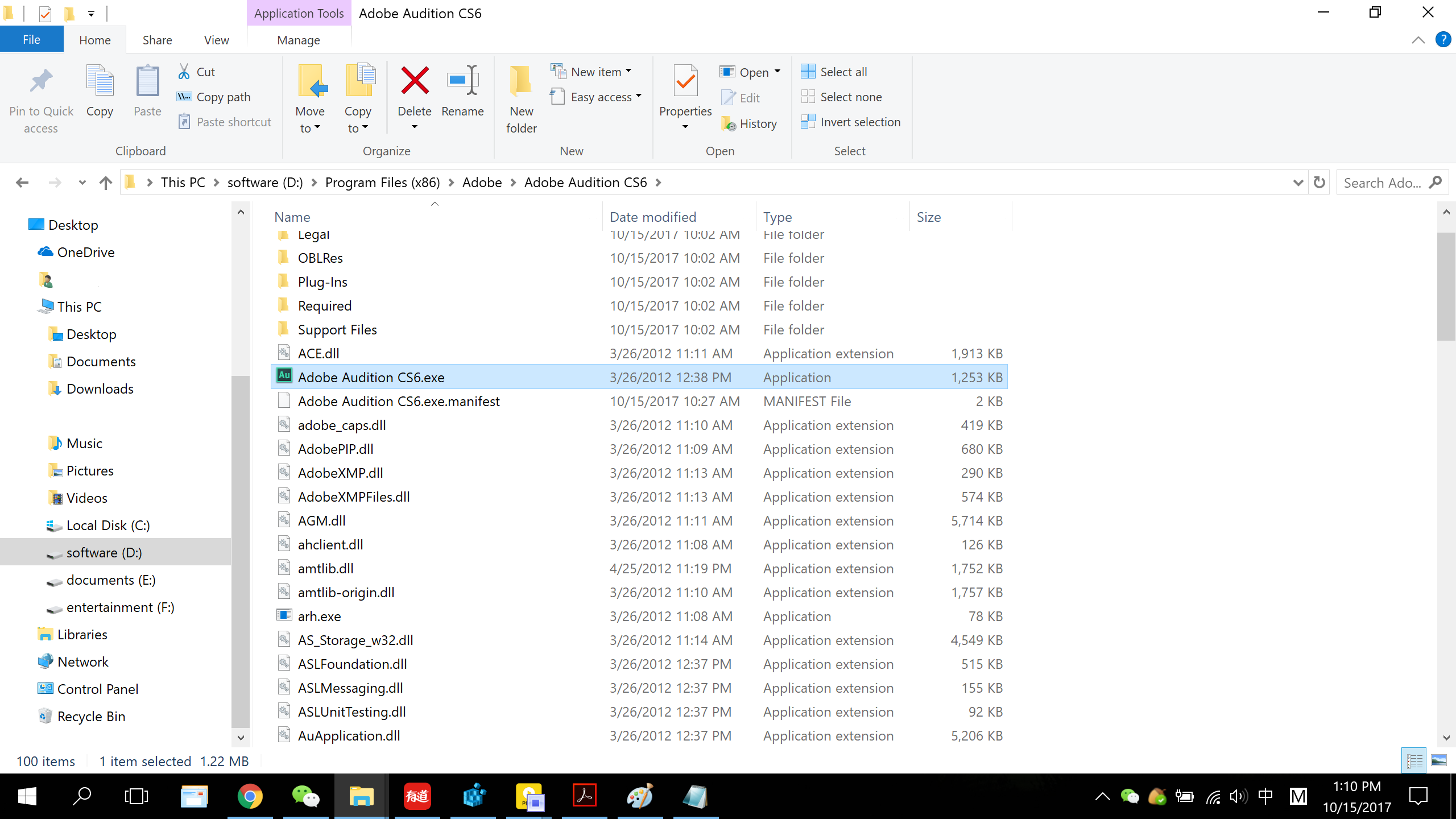Open the Easy access dropdown
1456x819 pixels.
coord(596,97)
